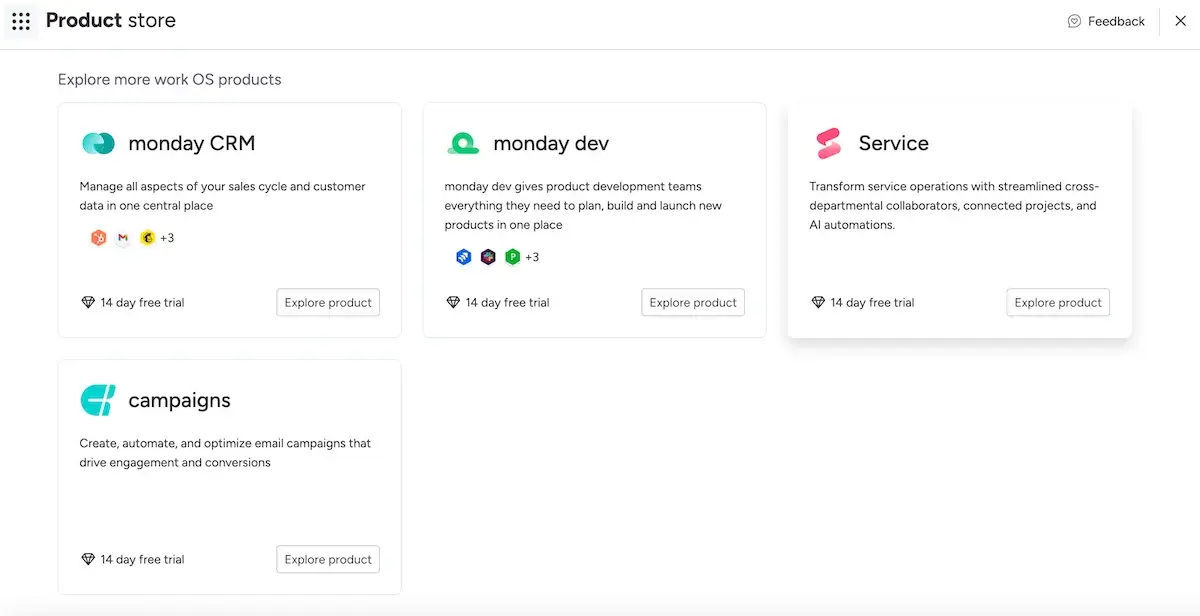Open the products switcher grid icon
Screen dimensions: 1200x616
[21, 21]
